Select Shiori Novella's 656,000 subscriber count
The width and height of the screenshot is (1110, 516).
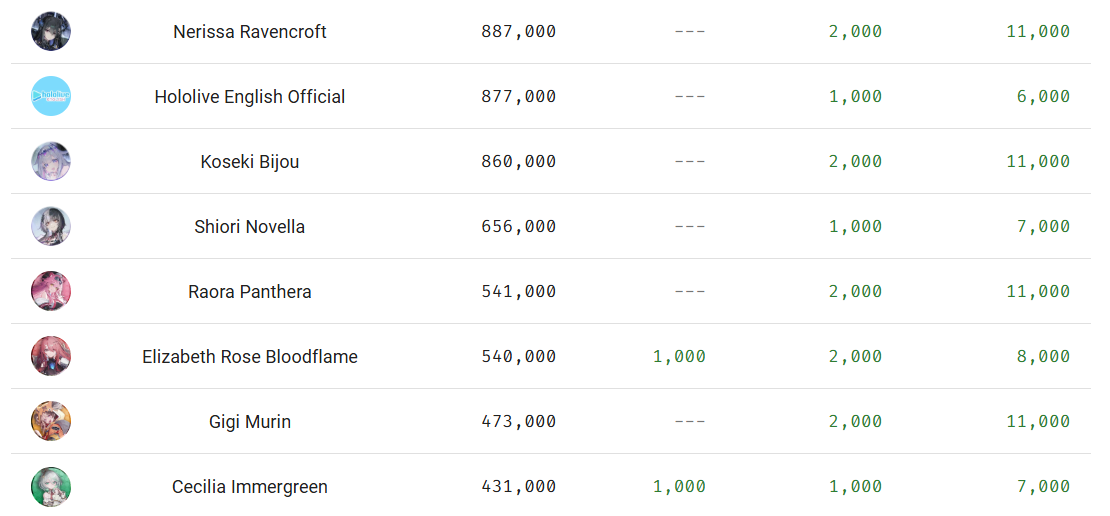518,227
